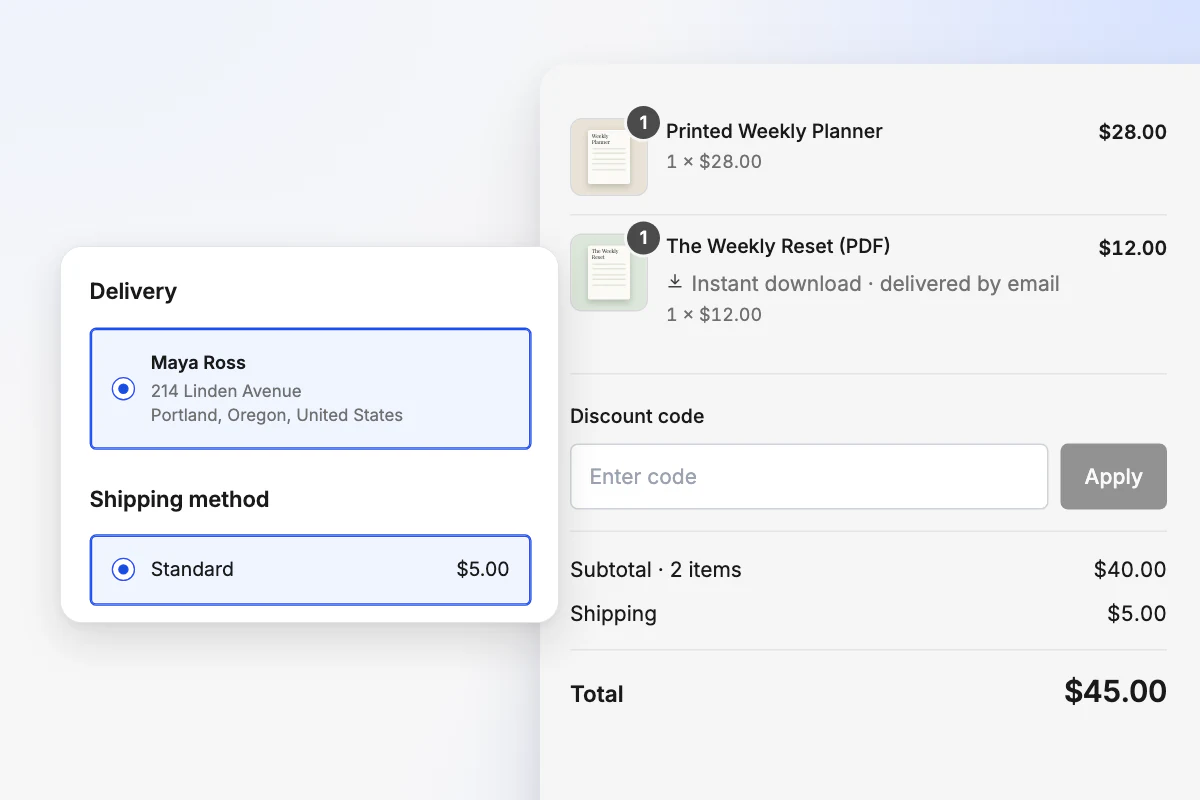The height and width of the screenshot is (800, 1200).
Task: Click the Maya Ross name
Action: coord(198,363)
